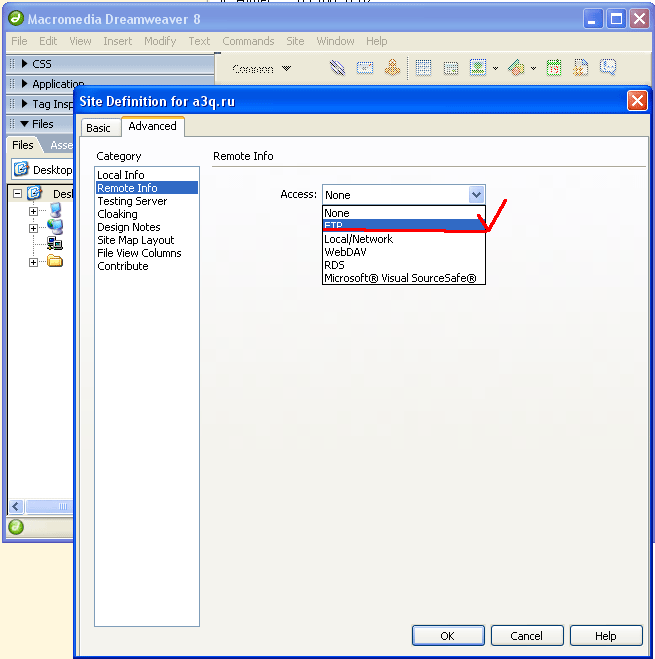Expand the Application panel group
This screenshot has height=659, width=655.
click(x=24, y=84)
